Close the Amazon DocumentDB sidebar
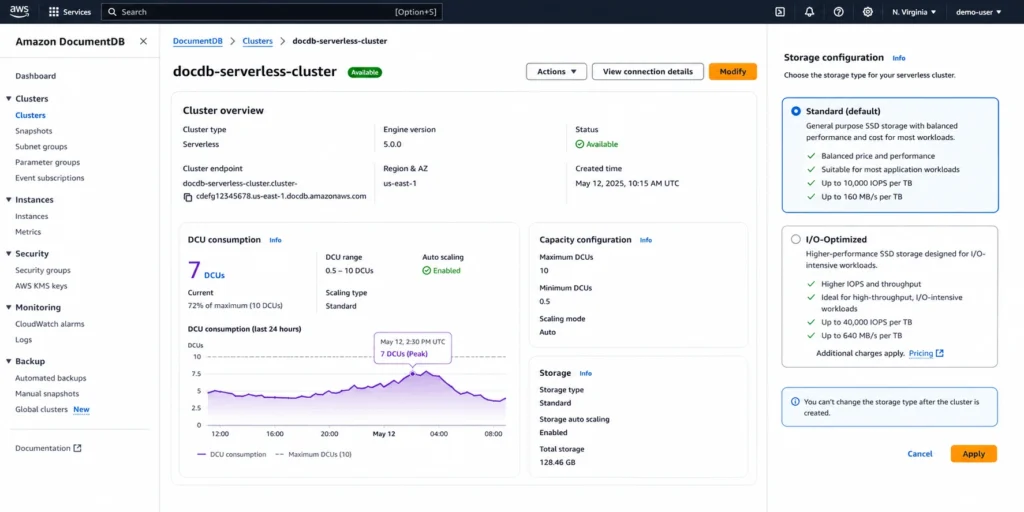Screen dimensions: 1024x512 coord(143,41)
